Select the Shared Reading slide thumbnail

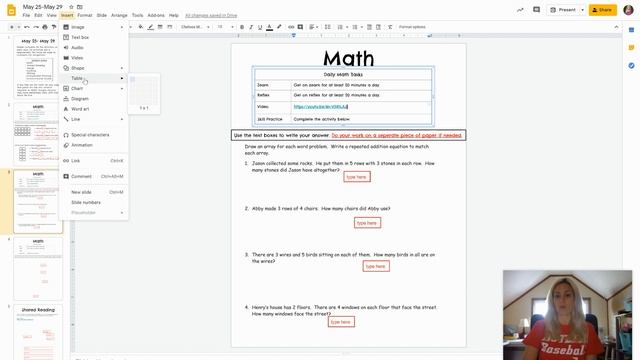(x=38, y=332)
